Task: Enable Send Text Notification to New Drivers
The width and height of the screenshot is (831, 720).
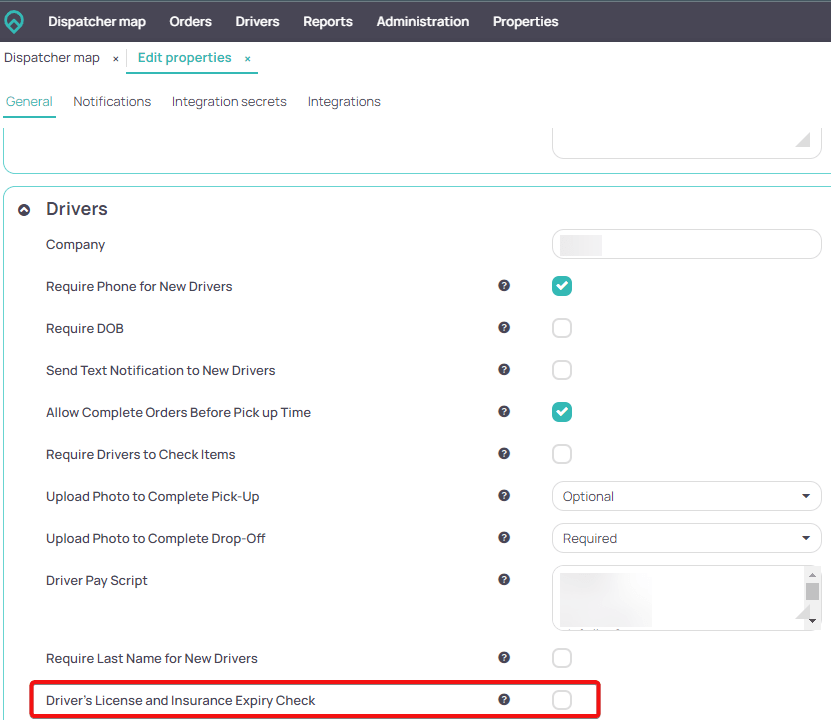Action: point(562,370)
